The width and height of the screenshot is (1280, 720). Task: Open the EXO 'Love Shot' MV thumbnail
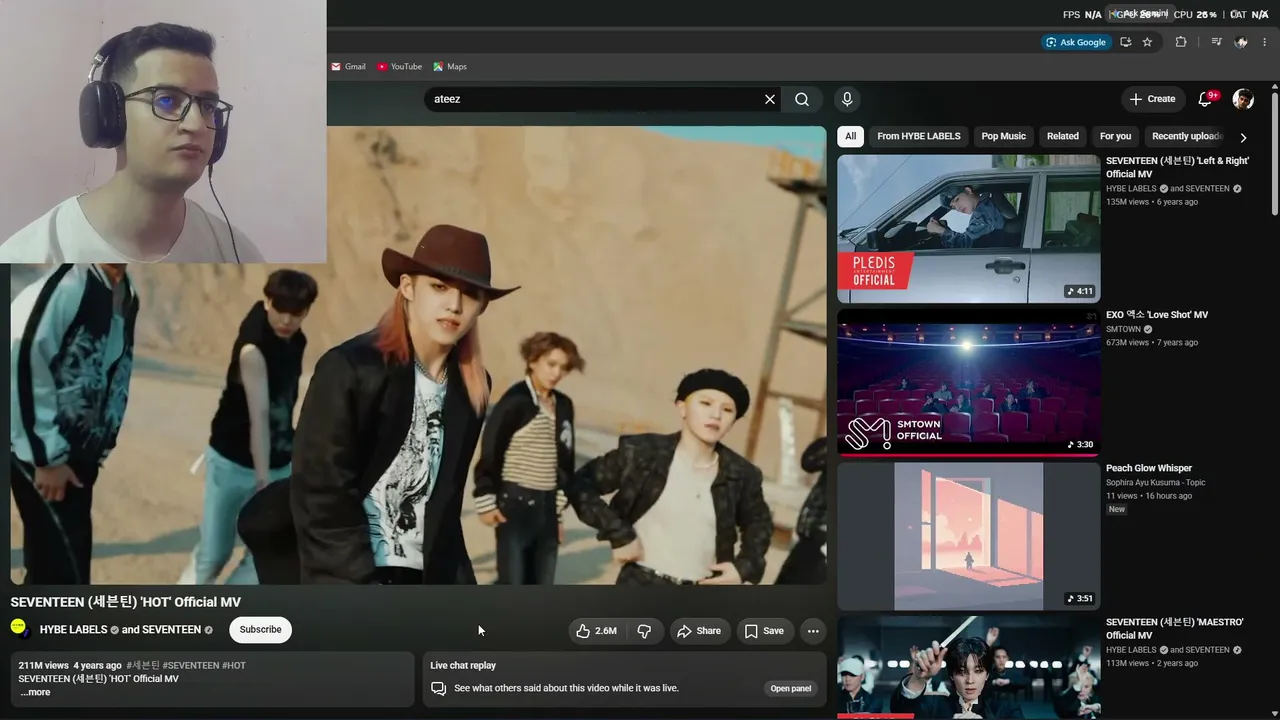[968, 382]
